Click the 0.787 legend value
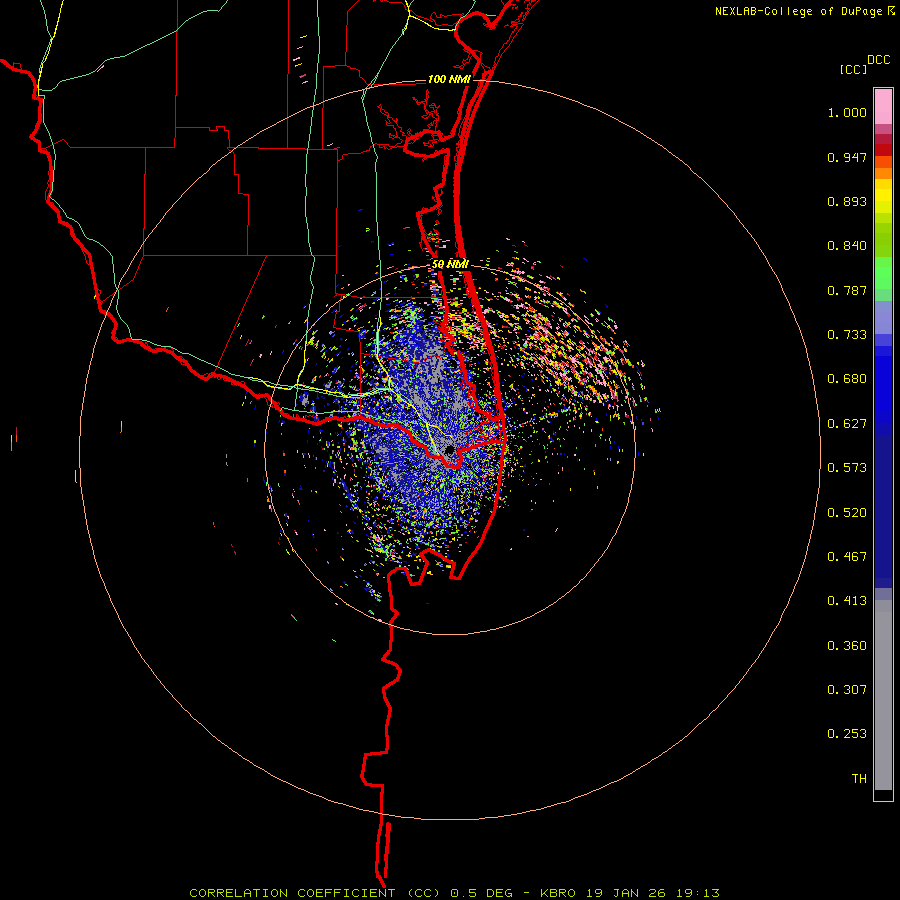This screenshot has width=900, height=900. 847,290
